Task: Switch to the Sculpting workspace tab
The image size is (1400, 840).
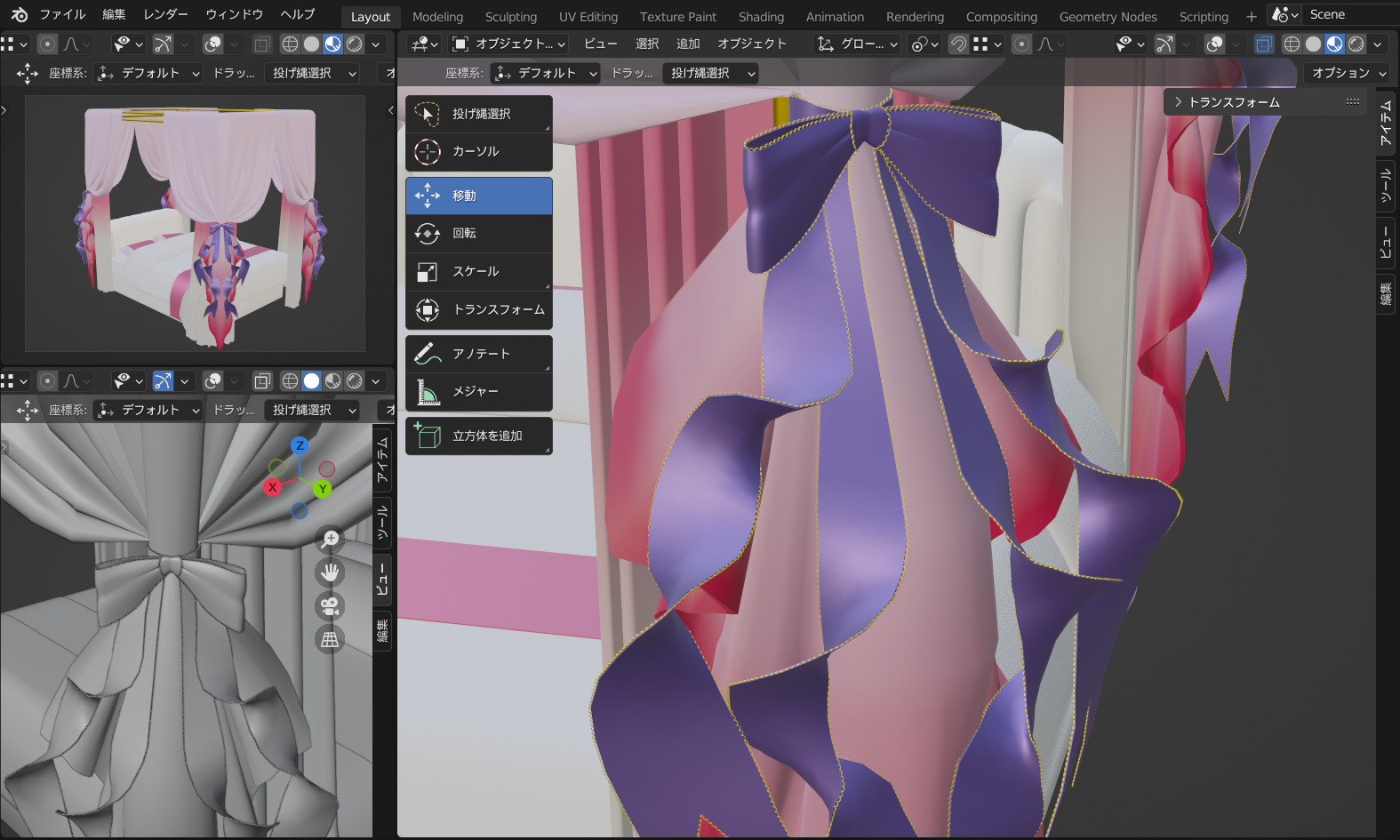Action: (x=510, y=17)
